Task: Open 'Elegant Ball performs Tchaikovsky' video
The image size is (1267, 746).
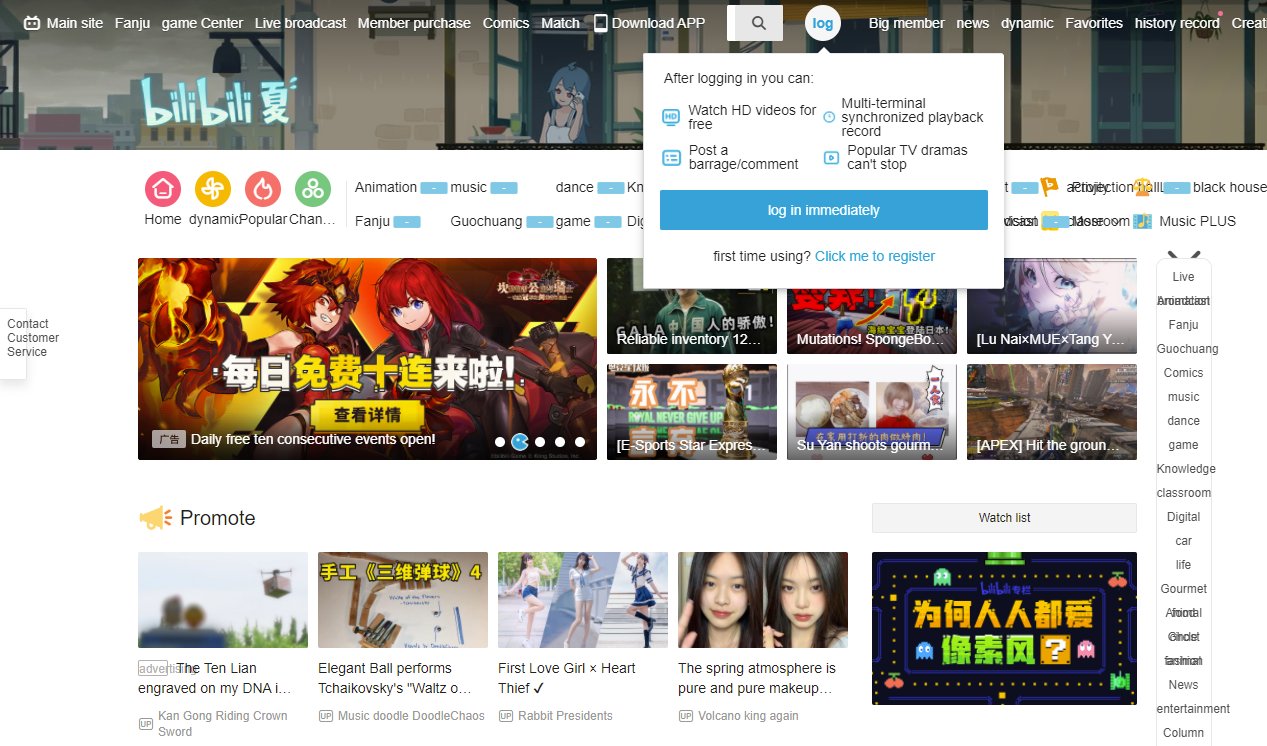Action: click(x=403, y=600)
